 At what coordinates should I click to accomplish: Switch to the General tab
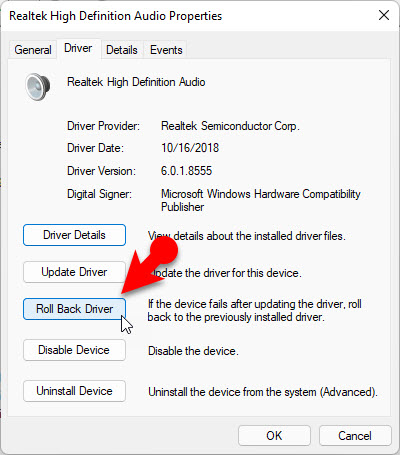coord(33,50)
